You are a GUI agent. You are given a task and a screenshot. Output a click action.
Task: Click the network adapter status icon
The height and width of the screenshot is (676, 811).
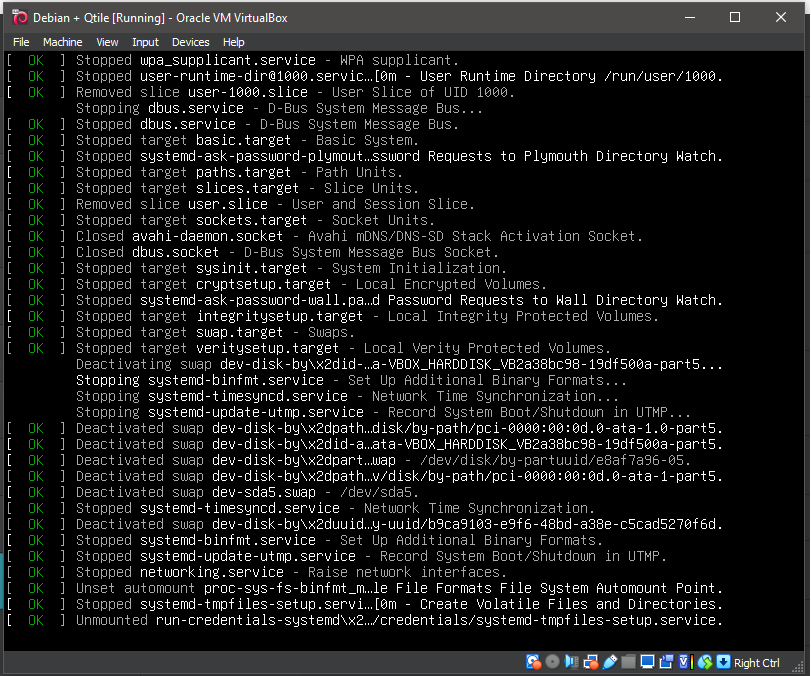[x=590, y=662]
